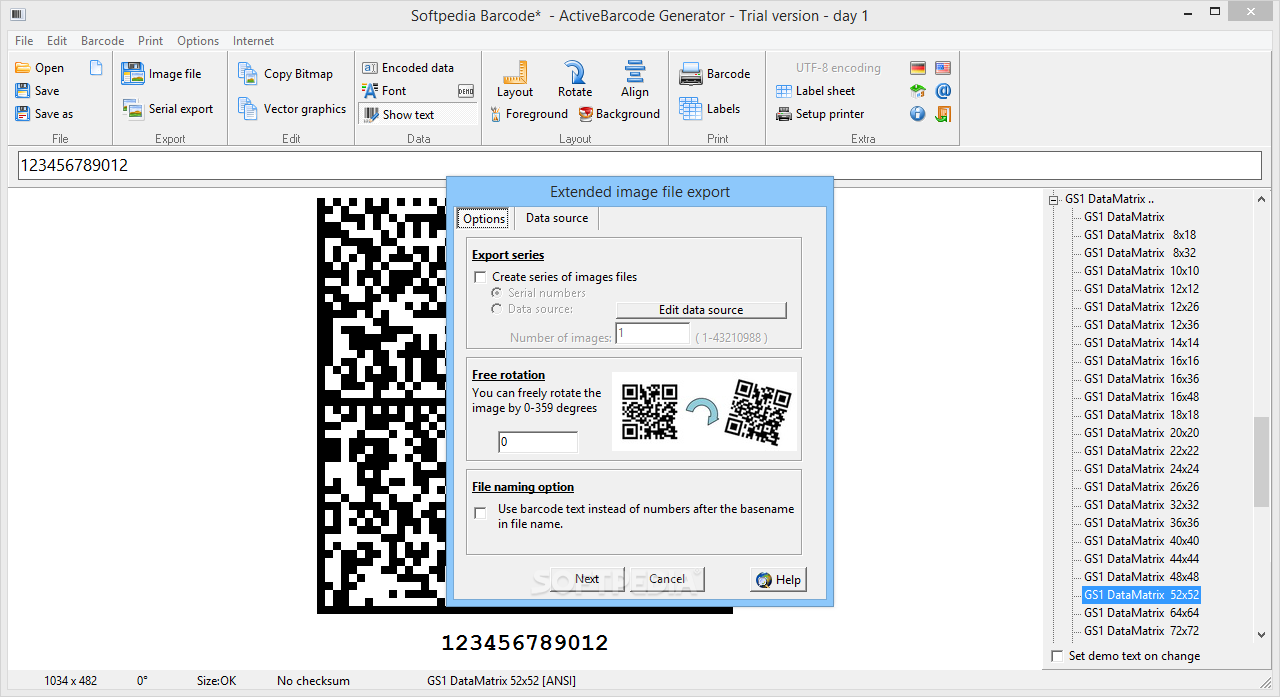Select GS1 DataMatrix 12x26

coord(1141,307)
